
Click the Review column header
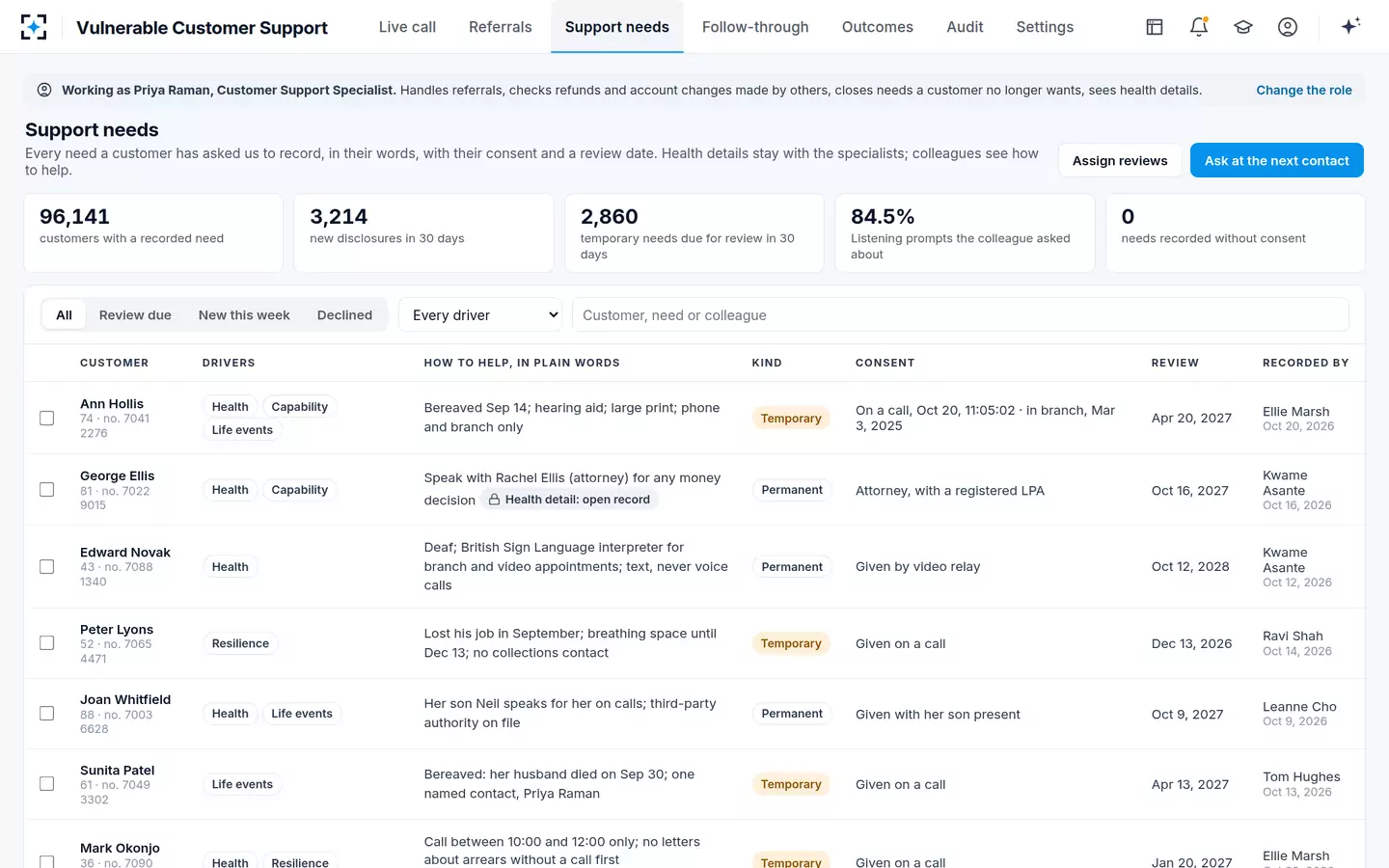pos(1175,363)
